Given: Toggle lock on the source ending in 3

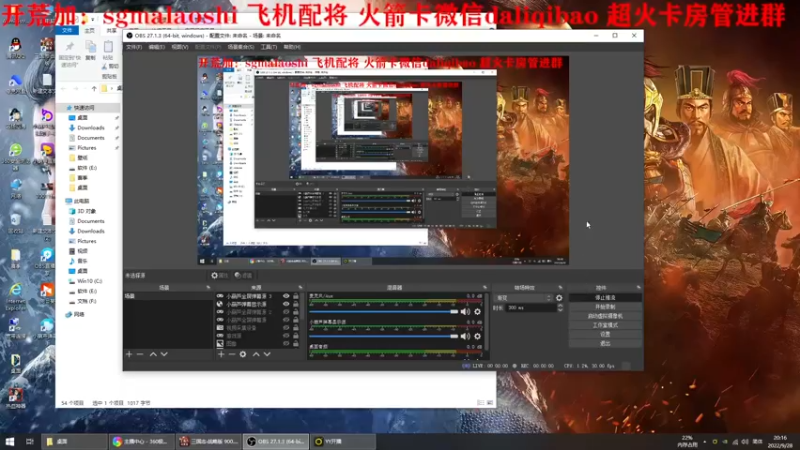Looking at the screenshot, I should click(296, 296).
